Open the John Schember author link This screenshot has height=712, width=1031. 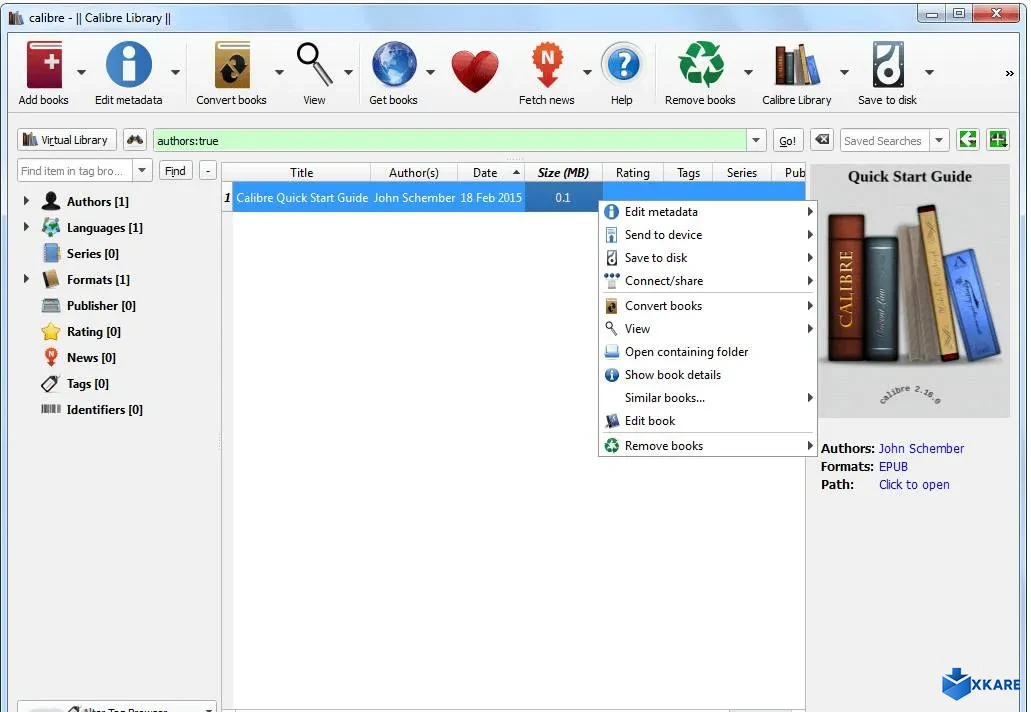(x=921, y=448)
